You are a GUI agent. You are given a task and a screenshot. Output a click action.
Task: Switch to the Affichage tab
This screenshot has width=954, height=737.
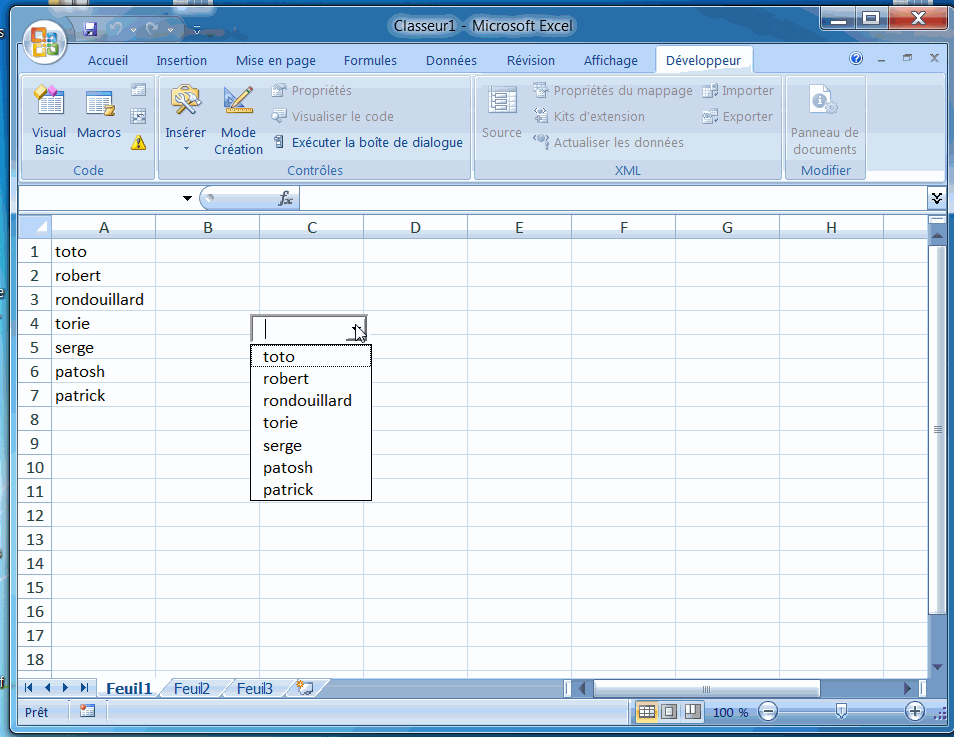click(611, 60)
